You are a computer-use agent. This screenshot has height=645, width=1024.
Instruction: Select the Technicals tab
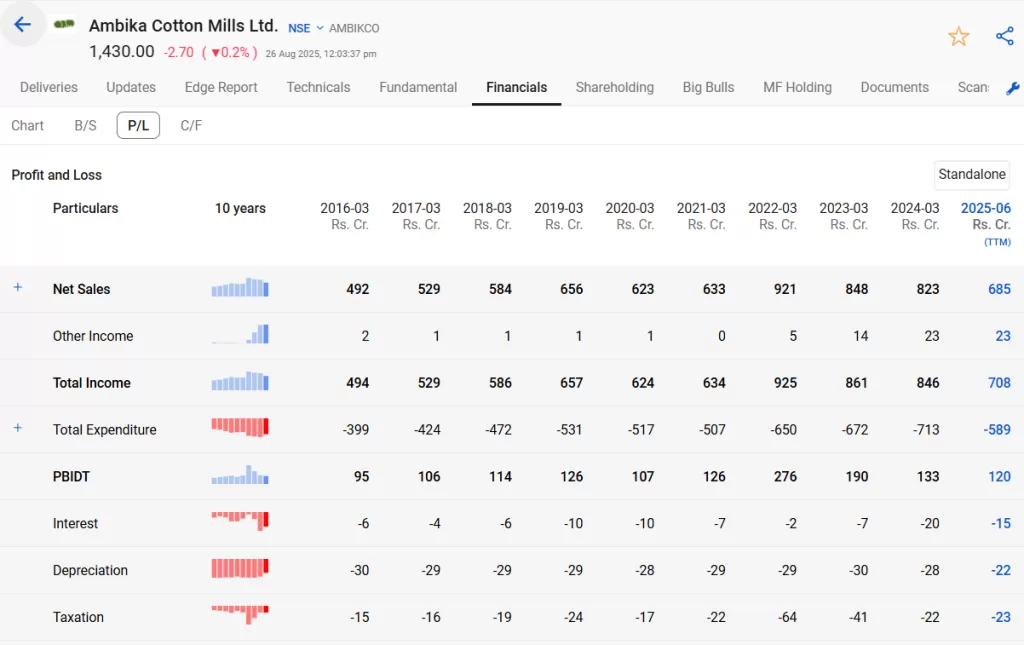coord(318,87)
